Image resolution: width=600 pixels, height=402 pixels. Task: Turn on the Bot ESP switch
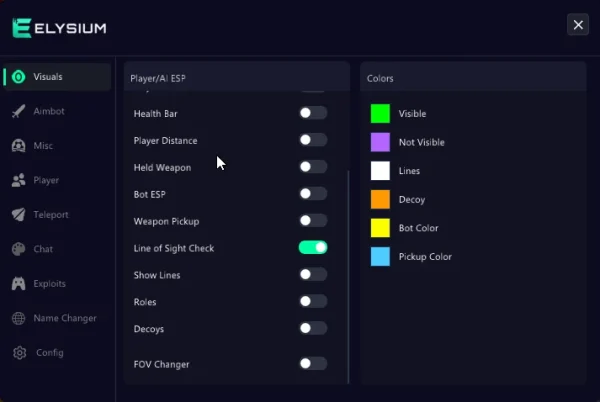tap(313, 194)
